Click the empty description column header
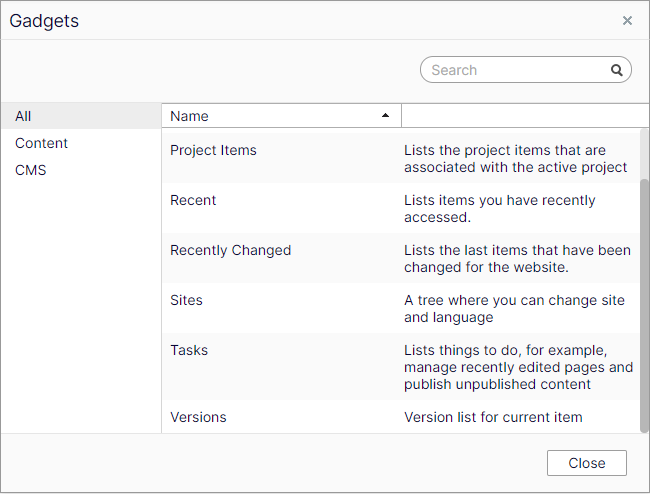This screenshot has width=650, height=494. coord(520,116)
